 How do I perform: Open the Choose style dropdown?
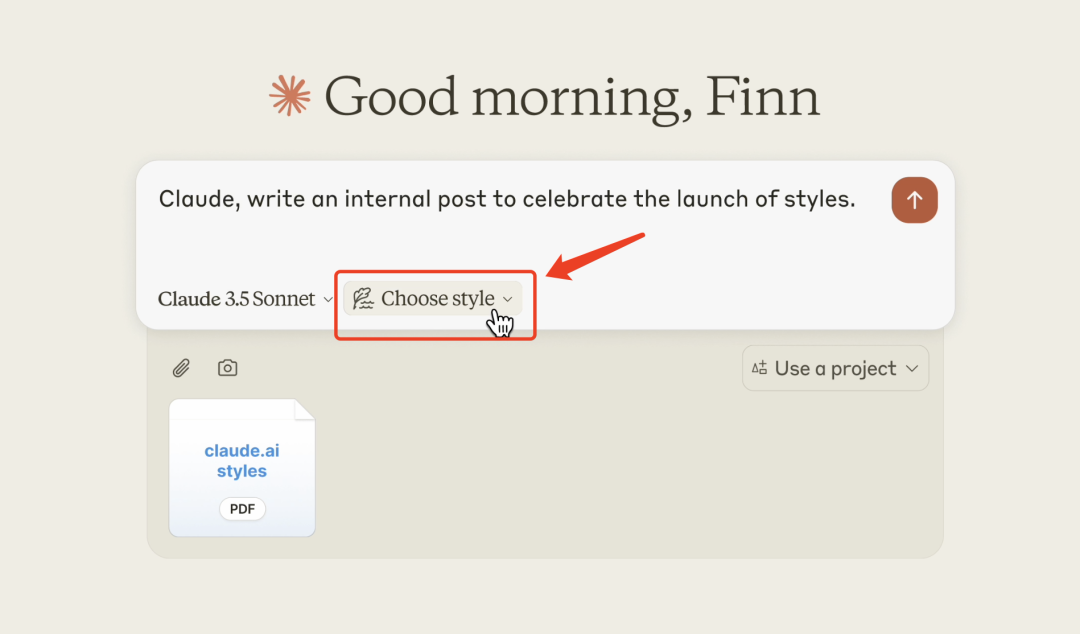[x=433, y=298]
